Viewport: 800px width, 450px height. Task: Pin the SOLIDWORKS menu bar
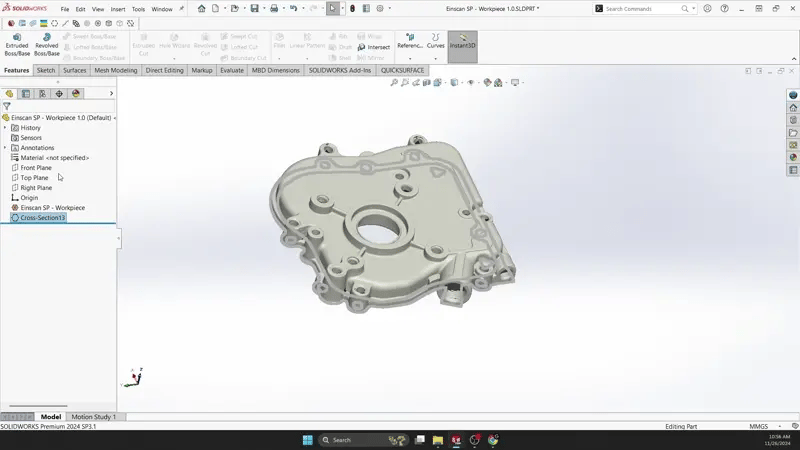coord(182,9)
